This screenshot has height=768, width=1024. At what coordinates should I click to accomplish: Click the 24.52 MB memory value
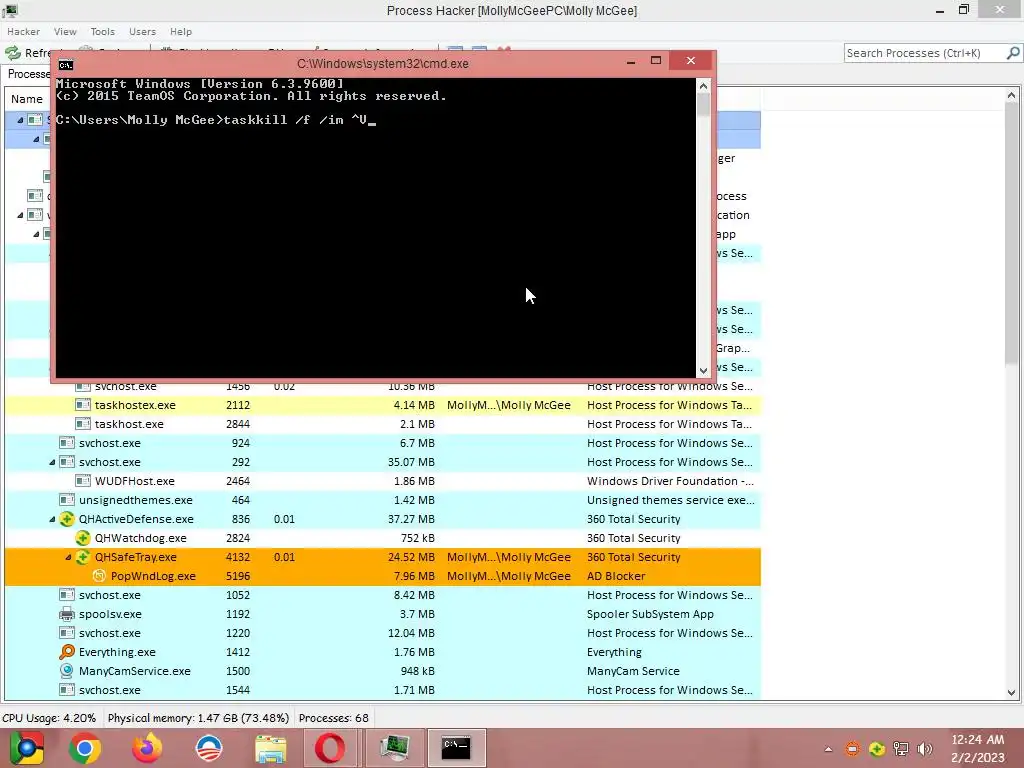(x=411, y=557)
